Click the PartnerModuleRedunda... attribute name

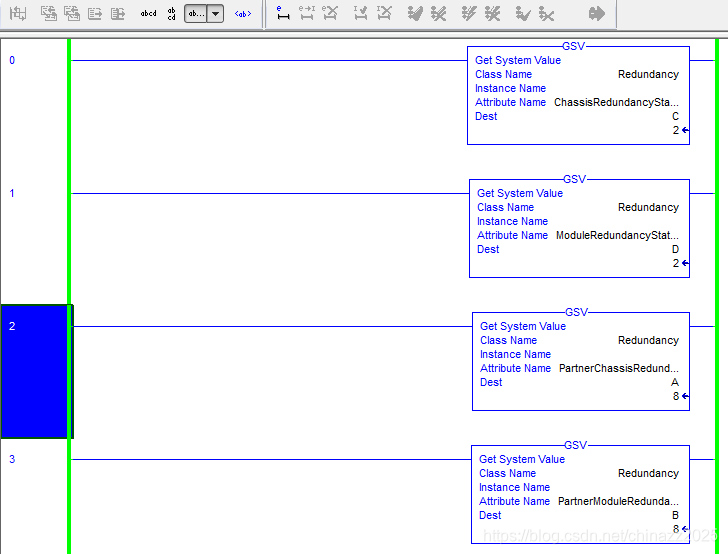(x=618, y=501)
